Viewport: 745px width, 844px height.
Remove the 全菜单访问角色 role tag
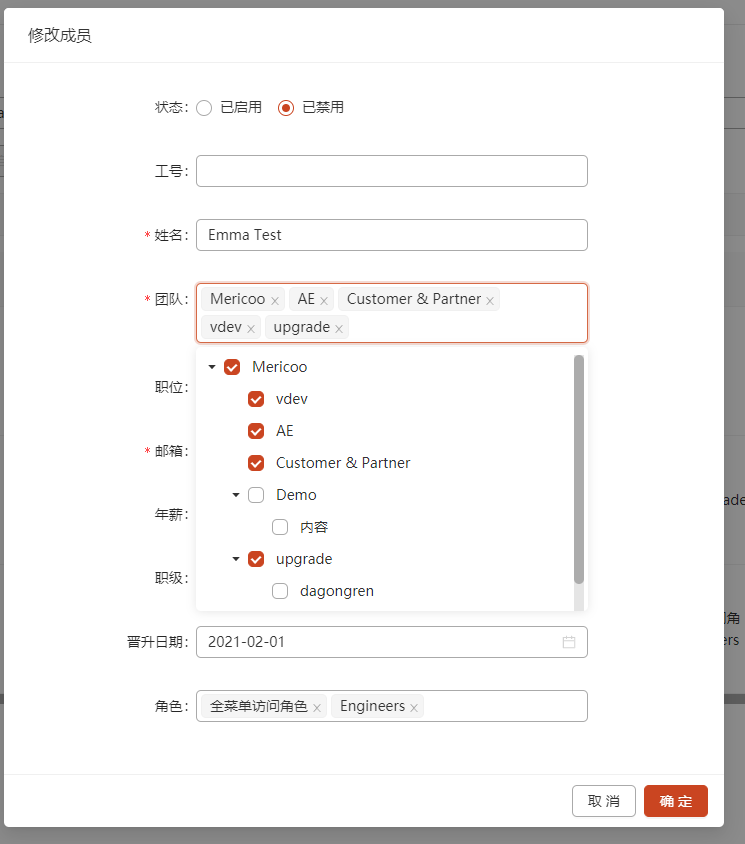pos(317,708)
